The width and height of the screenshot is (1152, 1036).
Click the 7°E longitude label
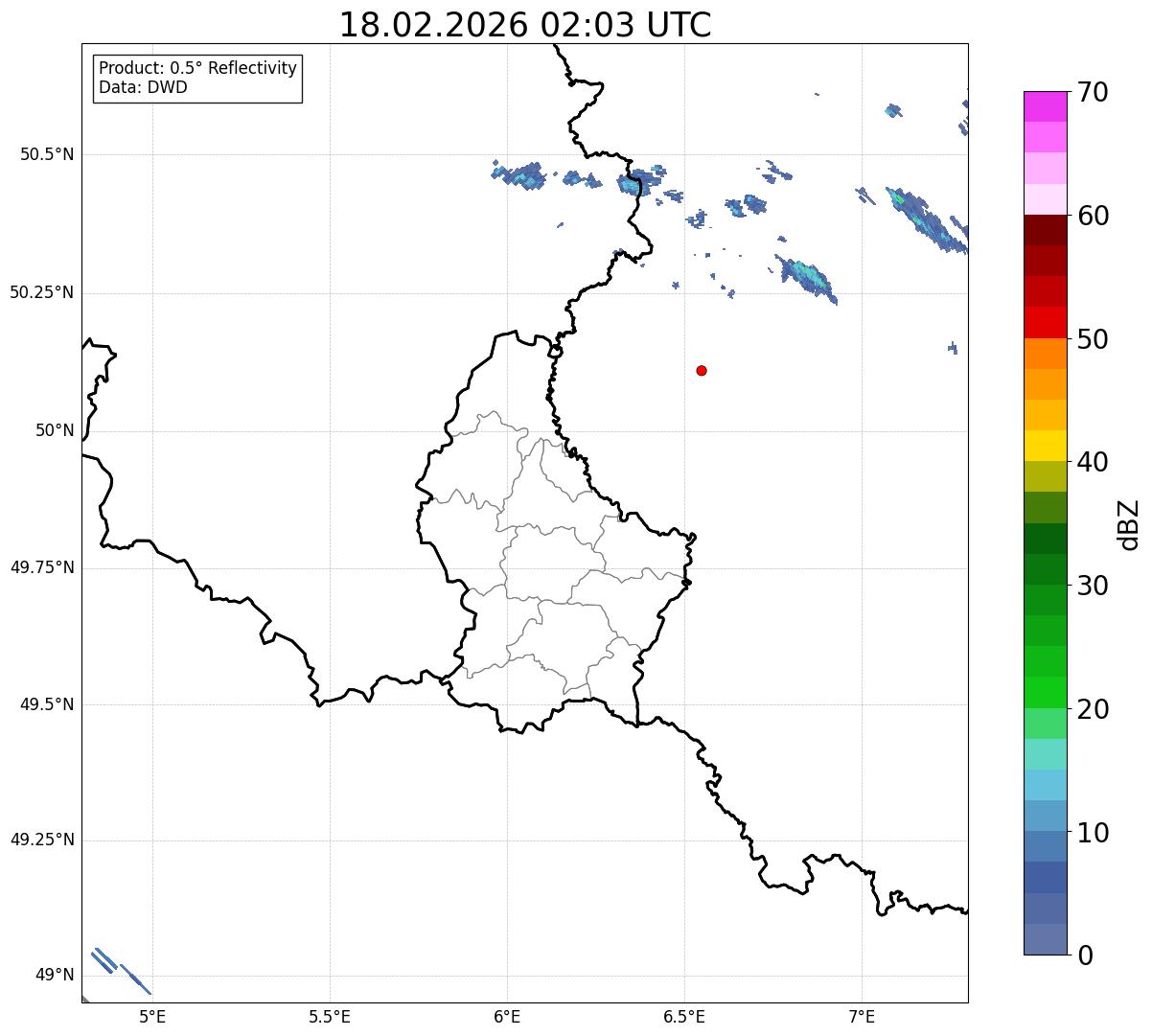862,1017
